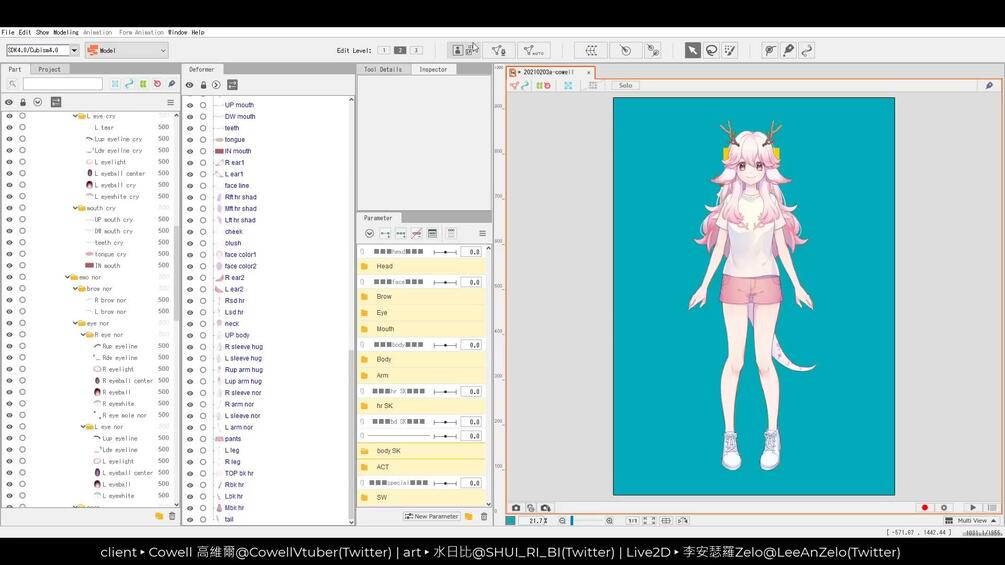This screenshot has width=1005, height=565.
Task: Open the Part panel hamburger menu
Action: coord(170,102)
